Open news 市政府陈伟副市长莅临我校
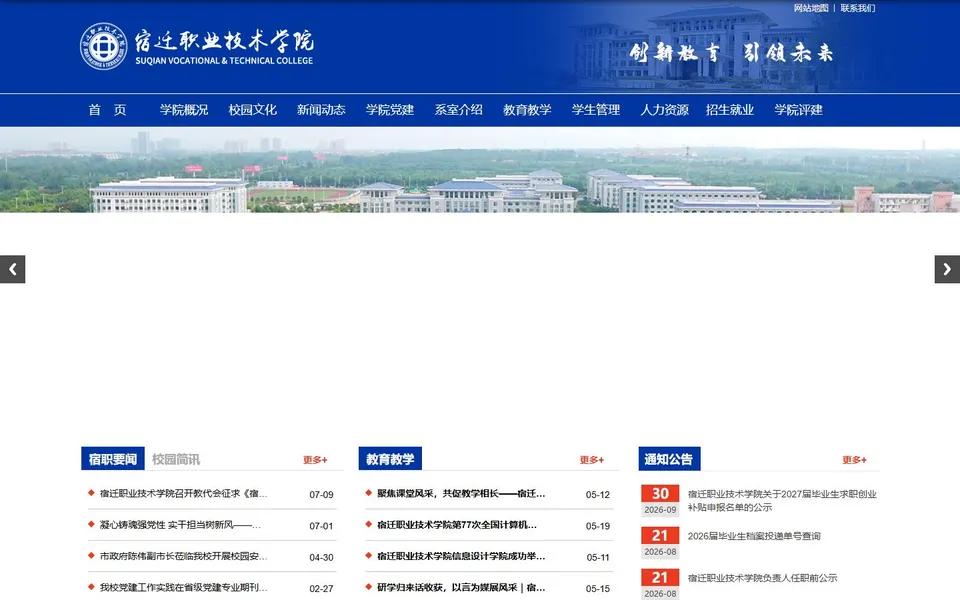The image size is (960, 600). coord(184,556)
